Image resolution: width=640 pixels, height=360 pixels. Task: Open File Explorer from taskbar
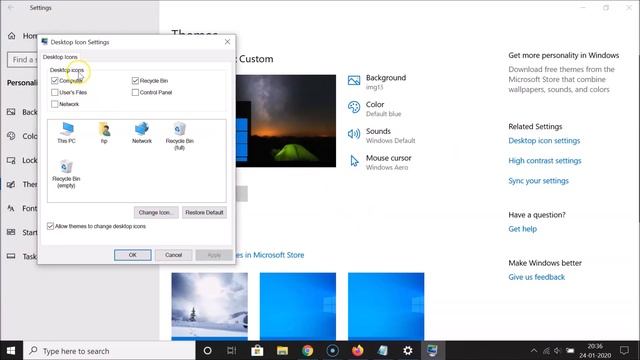pyautogui.click(x=282, y=351)
